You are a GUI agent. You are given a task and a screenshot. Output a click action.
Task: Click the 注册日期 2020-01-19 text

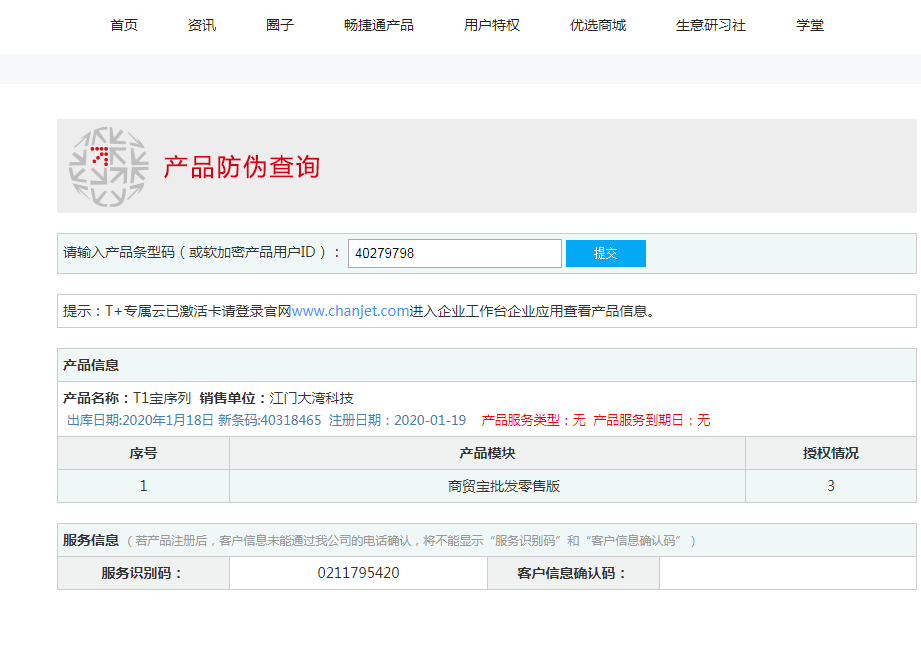398,420
